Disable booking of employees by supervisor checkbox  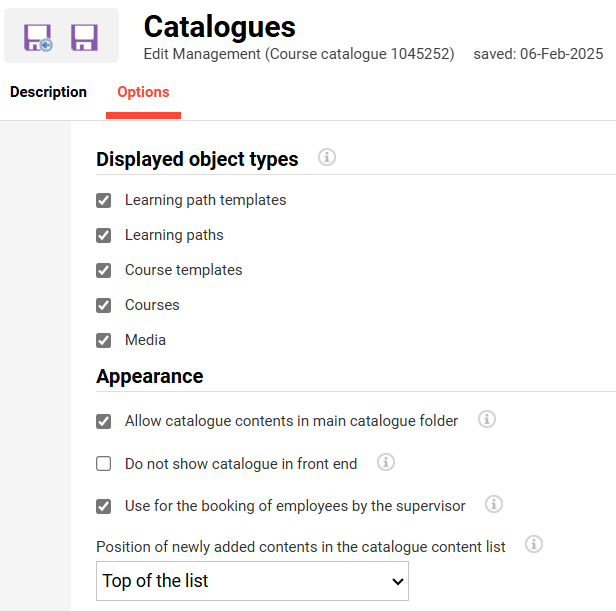pyautogui.click(x=104, y=506)
